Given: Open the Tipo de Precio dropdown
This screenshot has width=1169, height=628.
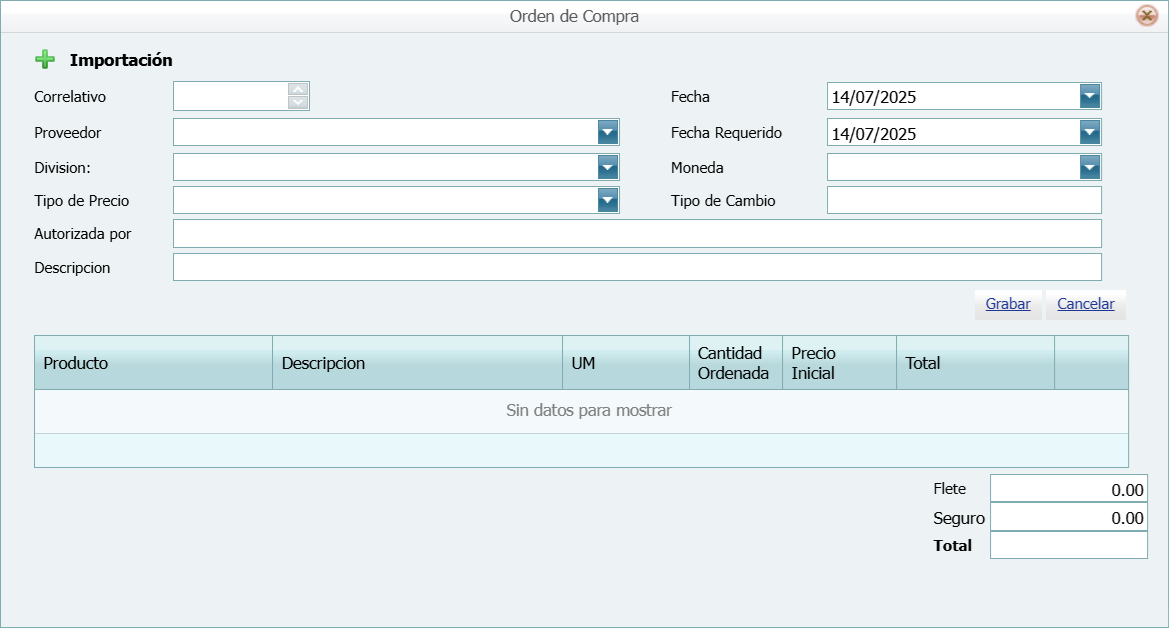Looking at the screenshot, I should tap(607, 200).
